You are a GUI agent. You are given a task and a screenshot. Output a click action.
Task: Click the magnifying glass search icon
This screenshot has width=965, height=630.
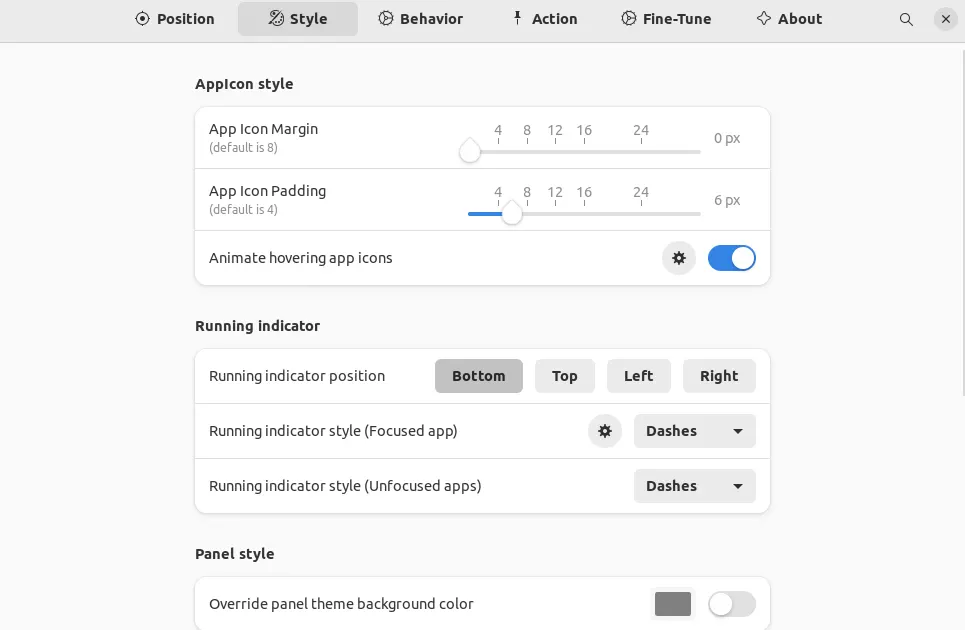[906, 19]
